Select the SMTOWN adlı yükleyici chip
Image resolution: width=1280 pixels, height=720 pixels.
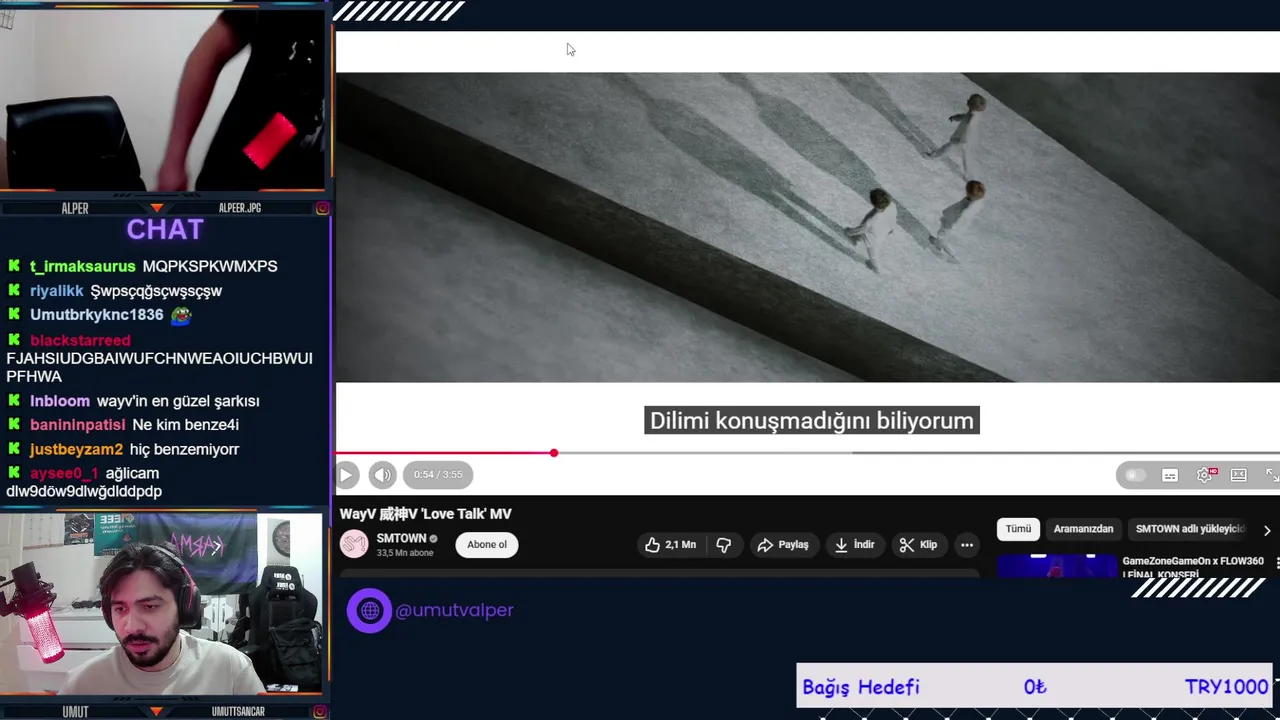1190,529
